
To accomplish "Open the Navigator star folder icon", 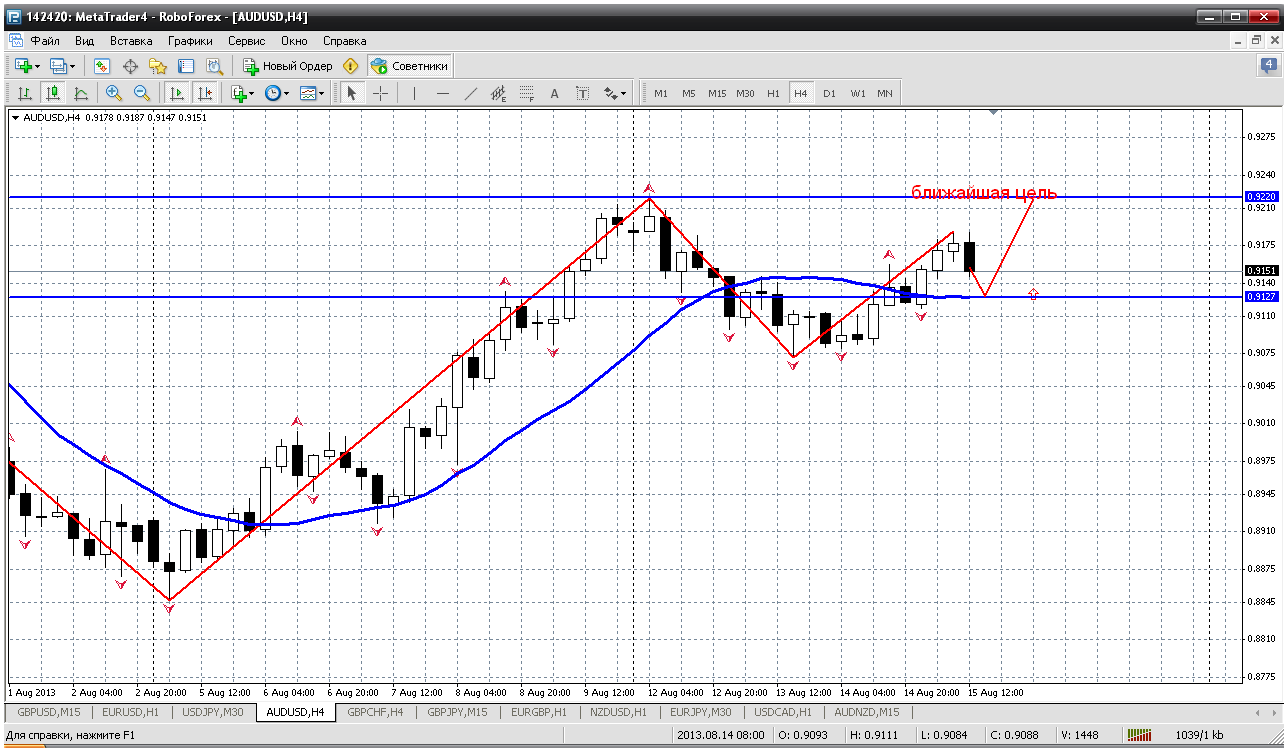I will [x=158, y=66].
